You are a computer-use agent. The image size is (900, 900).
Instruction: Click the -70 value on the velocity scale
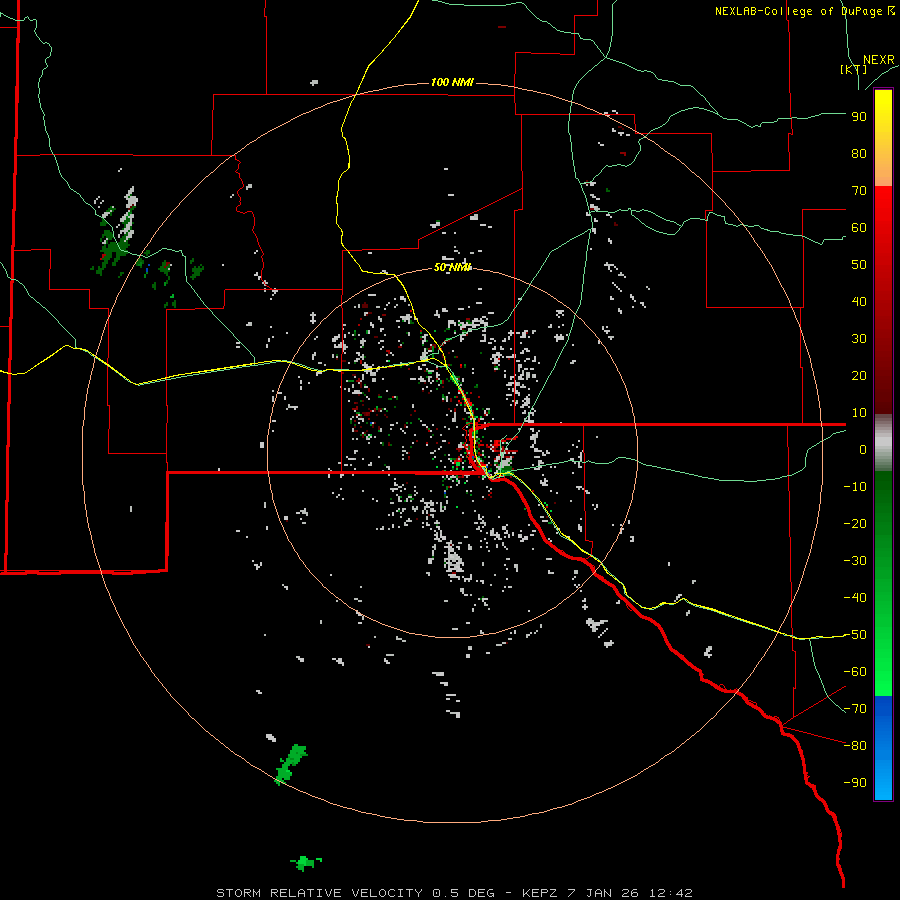pos(855,709)
